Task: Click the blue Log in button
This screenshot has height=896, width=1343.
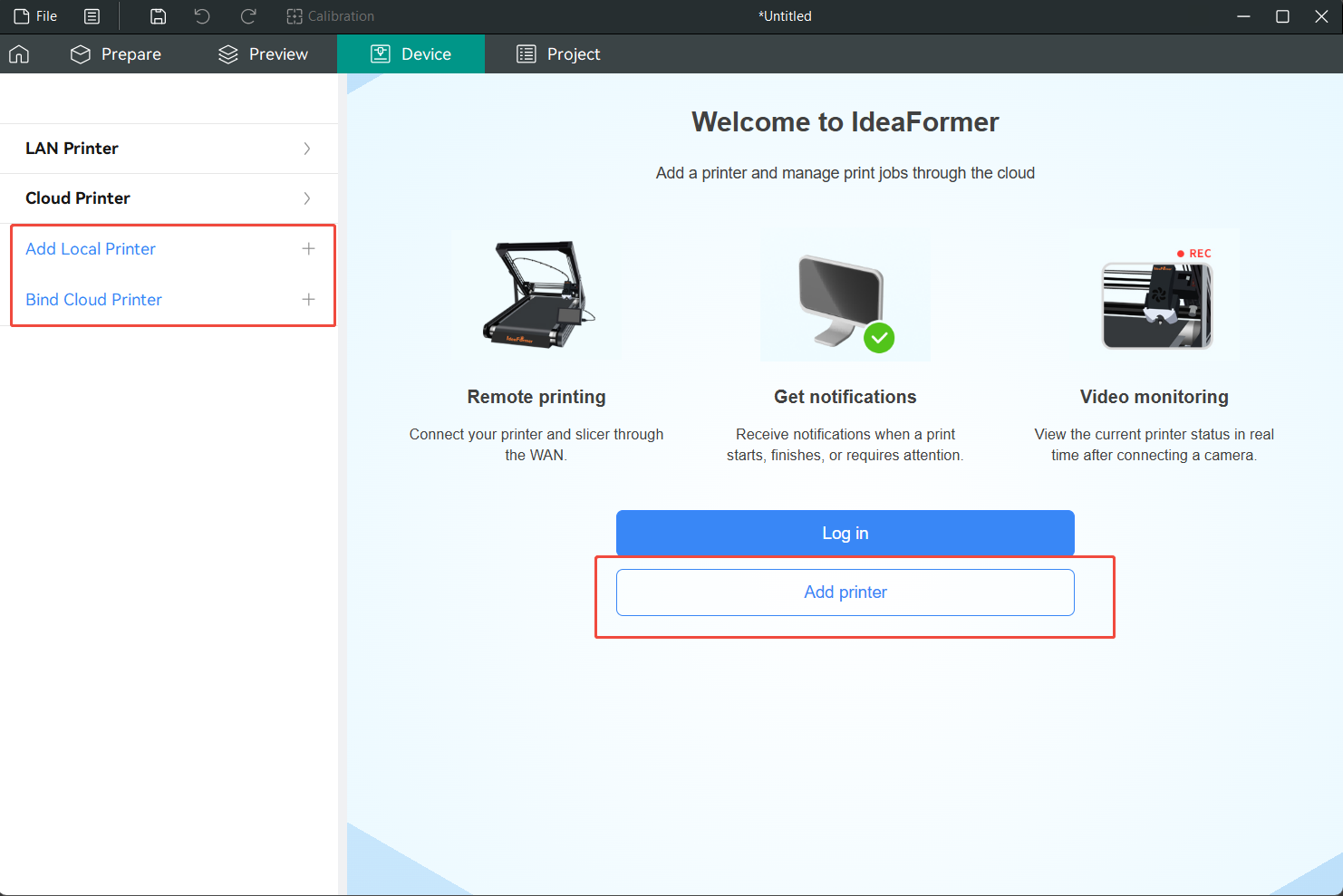Action: [x=845, y=534]
